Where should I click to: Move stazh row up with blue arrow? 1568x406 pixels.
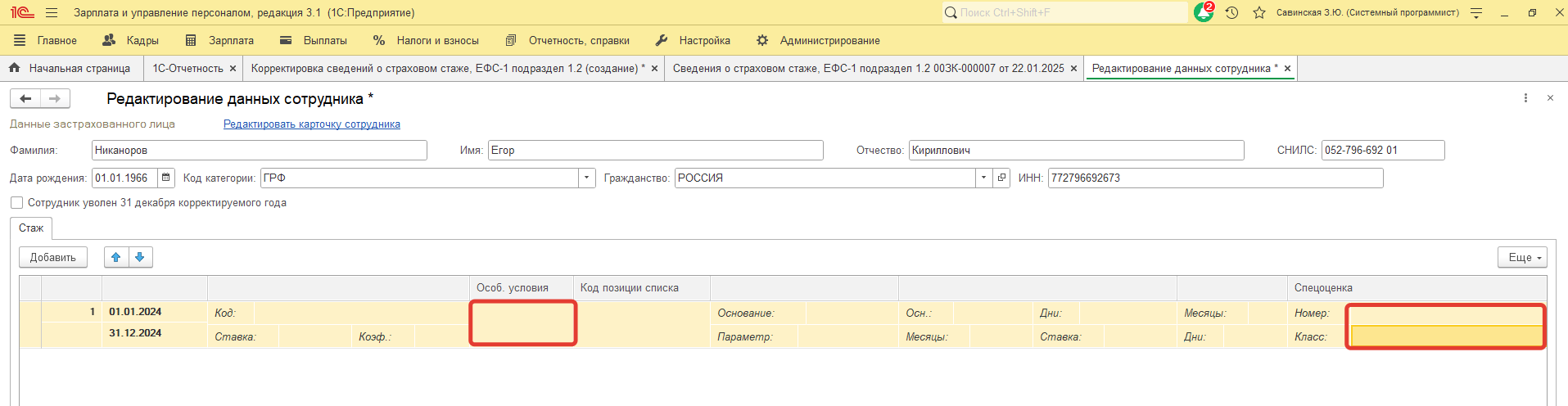(x=116, y=257)
